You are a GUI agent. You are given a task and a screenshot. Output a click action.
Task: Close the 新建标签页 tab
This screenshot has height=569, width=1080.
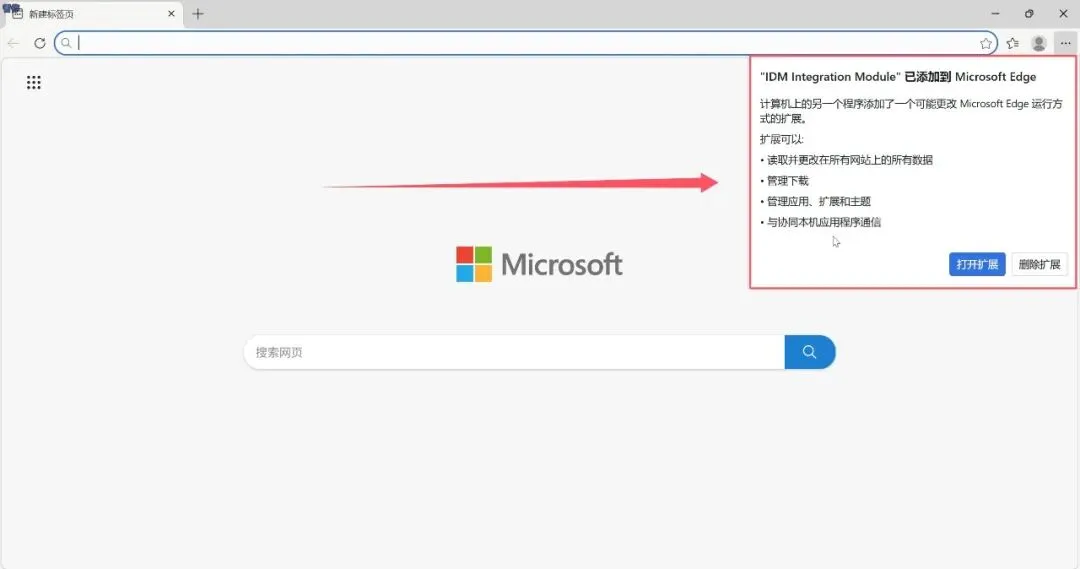click(172, 14)
